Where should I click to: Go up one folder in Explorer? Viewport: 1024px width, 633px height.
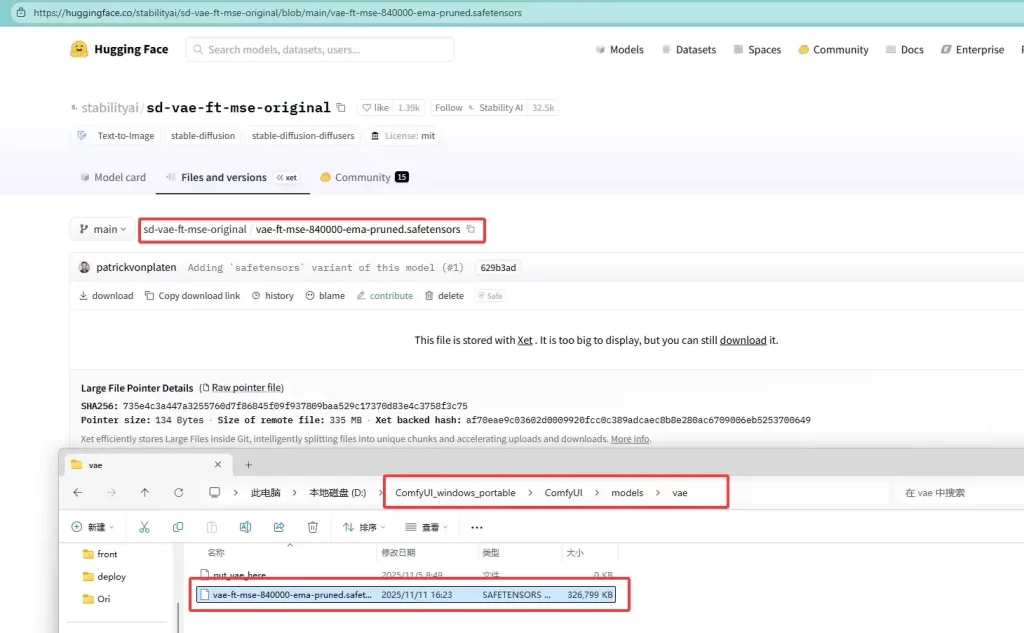(x=145, y=493)
